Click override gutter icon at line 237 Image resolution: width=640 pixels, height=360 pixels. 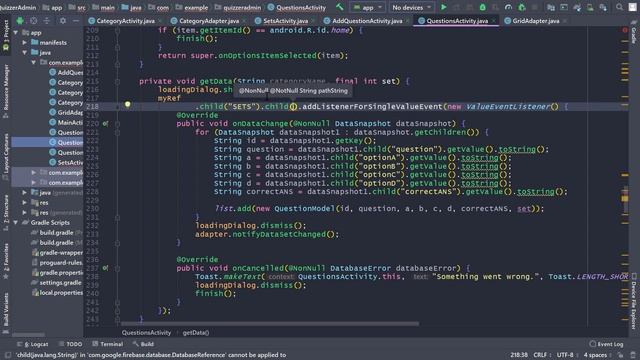[x=105, y=268]
